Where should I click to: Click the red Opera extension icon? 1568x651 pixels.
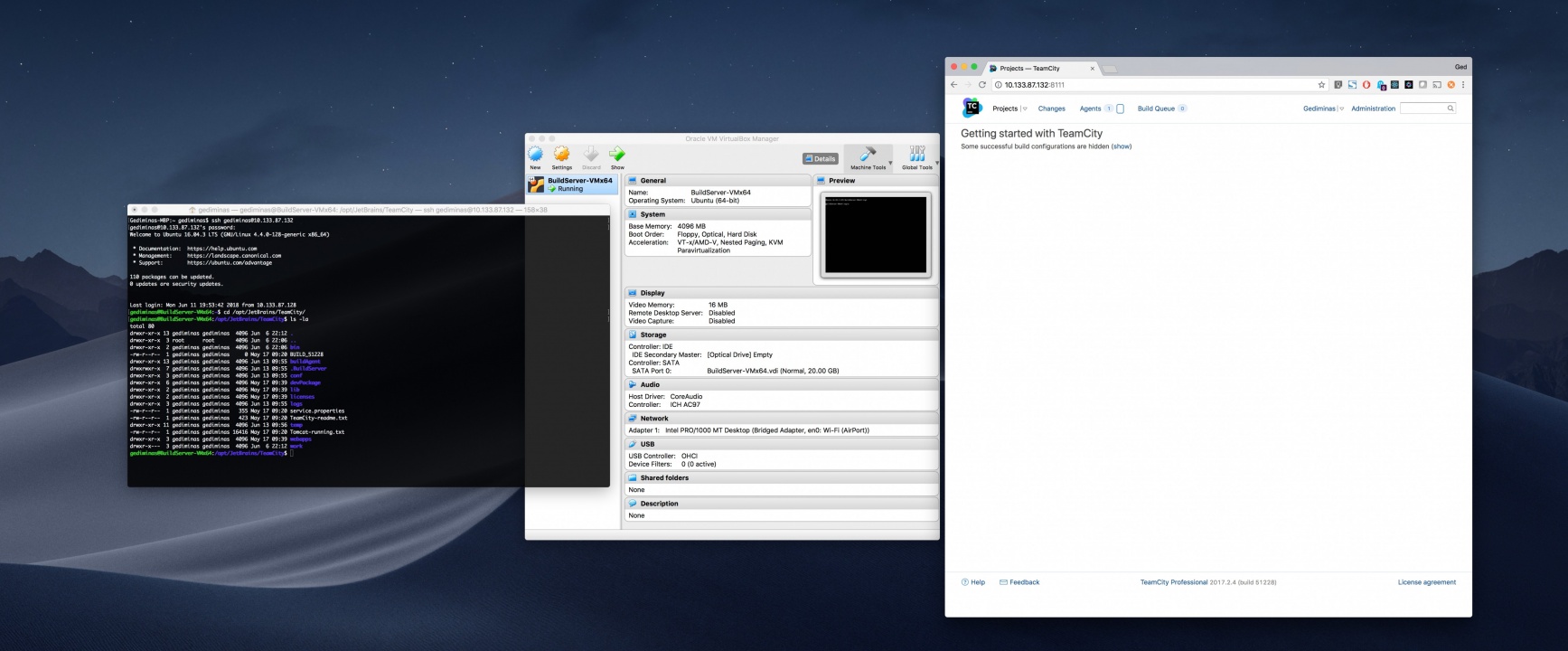pyautogui.click(x=1366, y=85)
